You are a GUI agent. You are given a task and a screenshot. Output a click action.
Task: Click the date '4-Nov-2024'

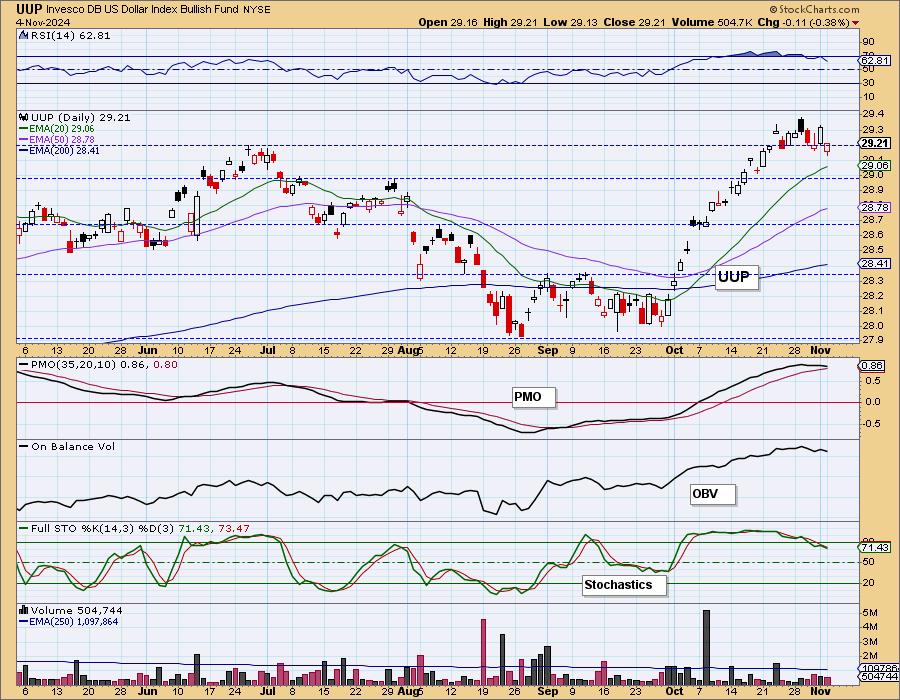coord(44,22)
